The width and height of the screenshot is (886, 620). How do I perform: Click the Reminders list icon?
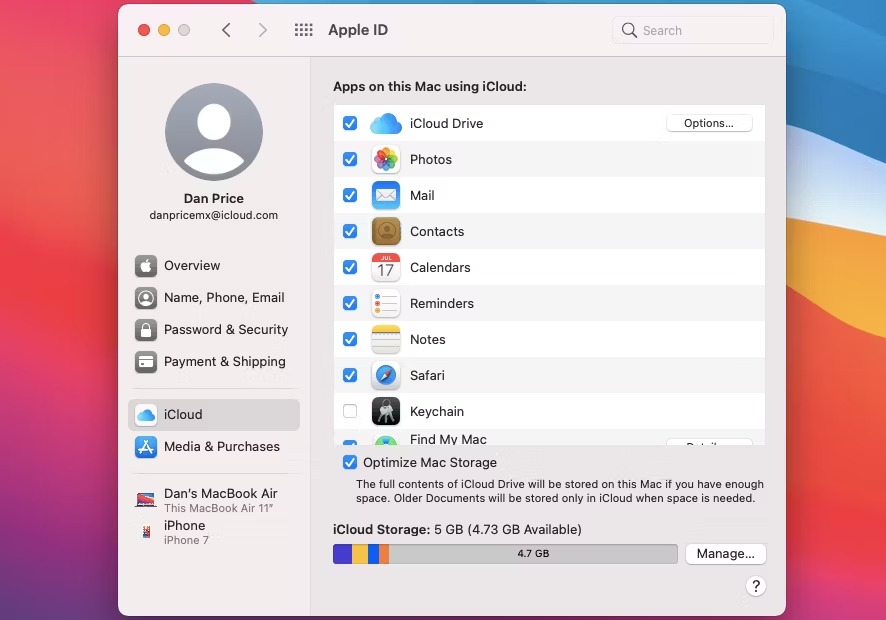click(x=385, y=303)
